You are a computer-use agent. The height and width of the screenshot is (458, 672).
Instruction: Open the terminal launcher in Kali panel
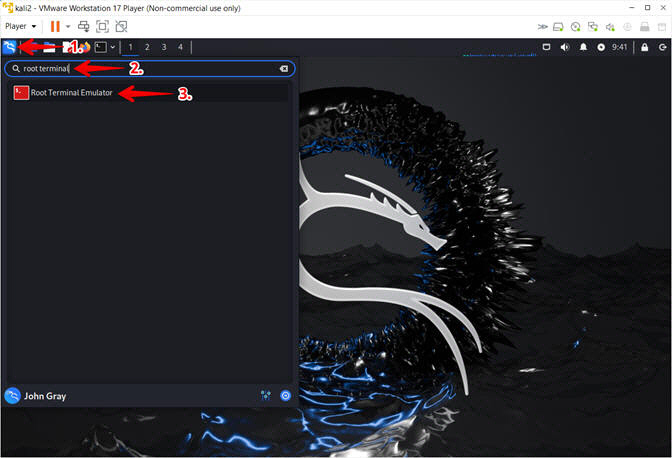pos(101,47)
